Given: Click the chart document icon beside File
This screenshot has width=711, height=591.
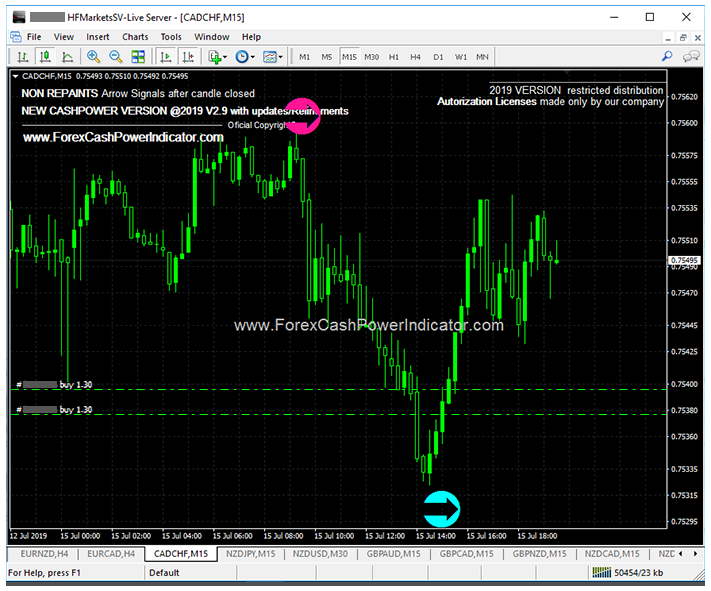Looking at the screenshot, I should [16, 37].
